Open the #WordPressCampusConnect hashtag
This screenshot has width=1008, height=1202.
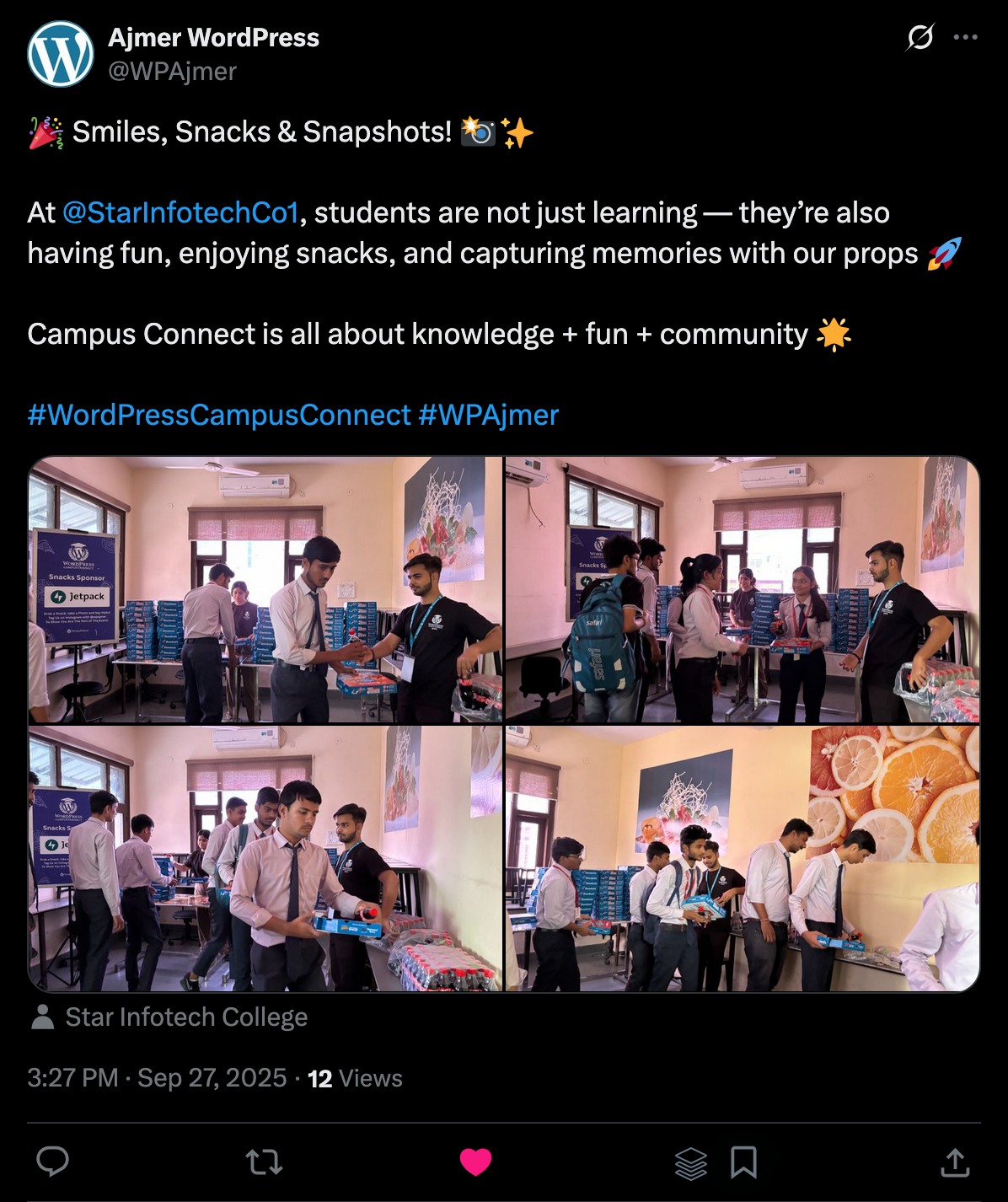(x=219, y=415)
